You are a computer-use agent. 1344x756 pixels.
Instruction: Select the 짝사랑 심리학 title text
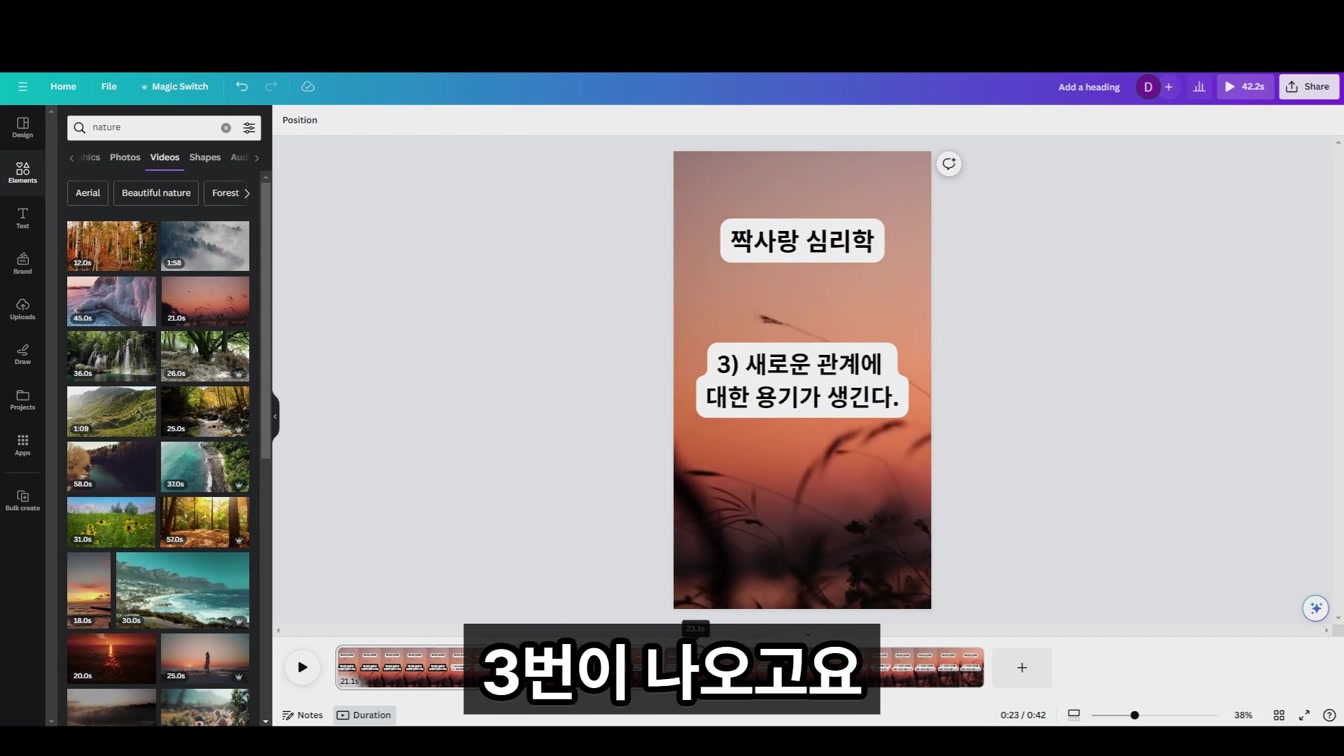click(x=802, y=241)
